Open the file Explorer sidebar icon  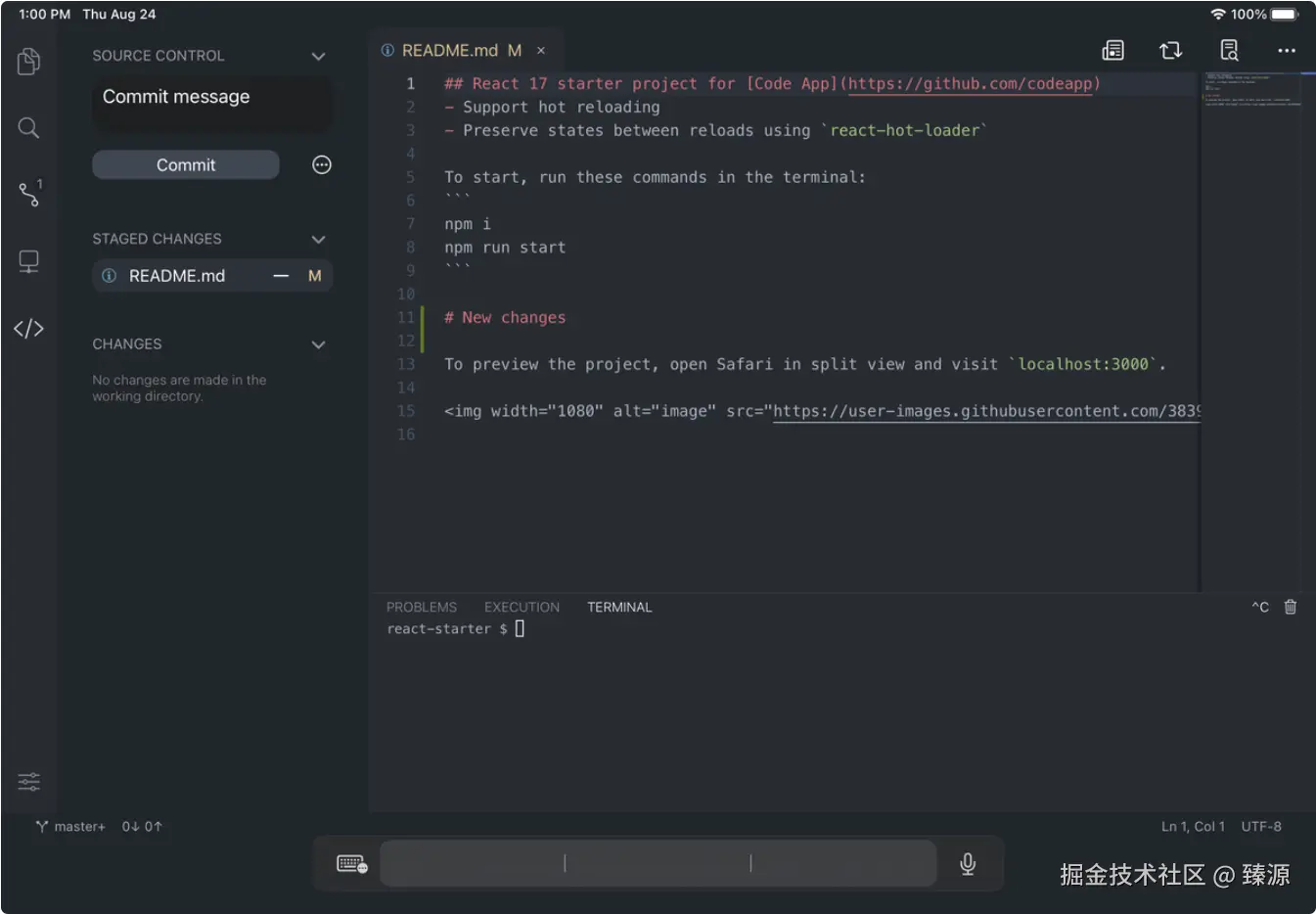[28, 62]
